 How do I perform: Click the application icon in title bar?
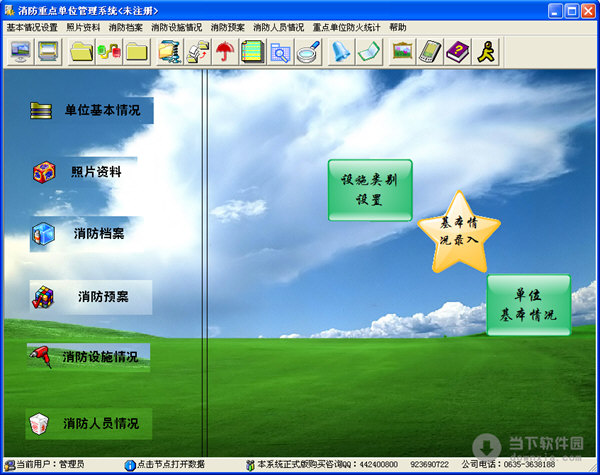click(x=9, y=10)
